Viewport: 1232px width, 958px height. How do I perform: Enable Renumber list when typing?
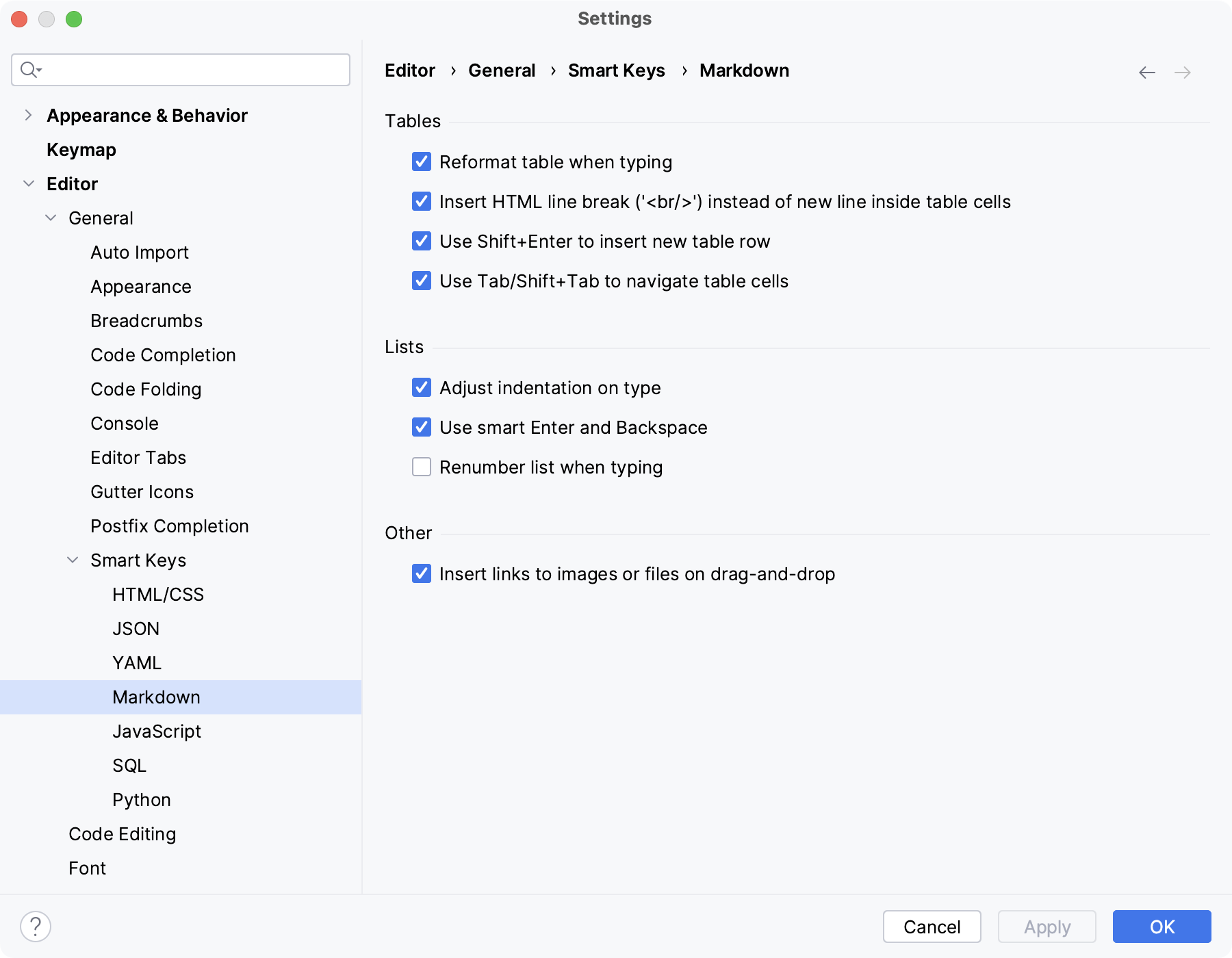click(x=421, y=467)
